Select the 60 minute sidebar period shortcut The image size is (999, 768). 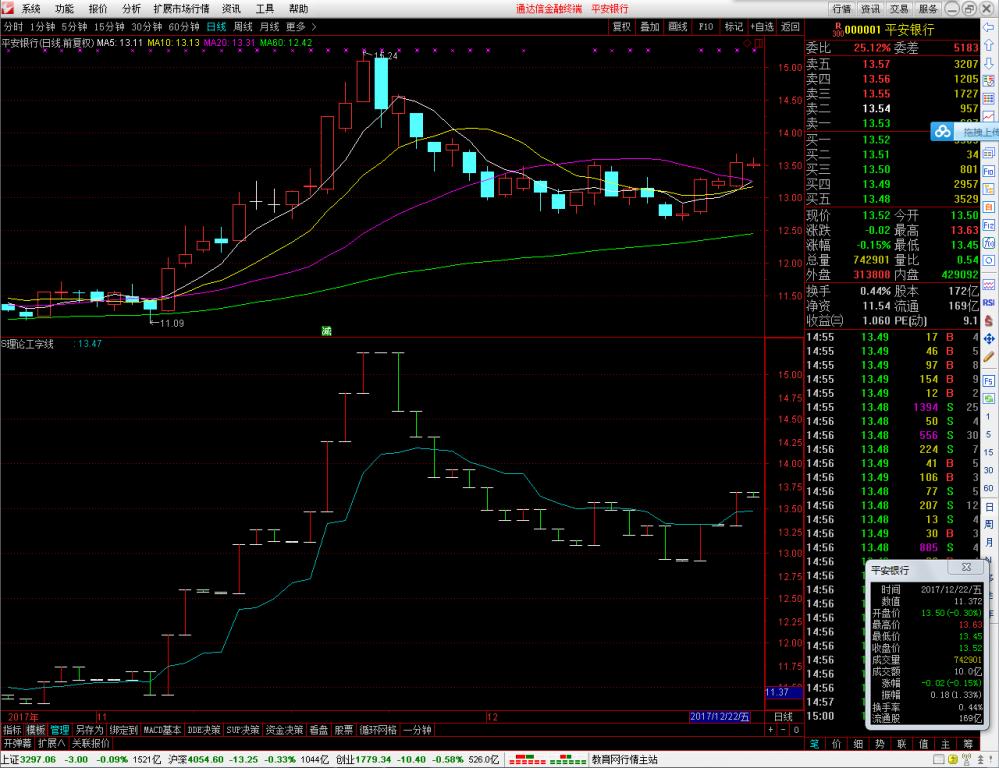[x=988, y=488]
